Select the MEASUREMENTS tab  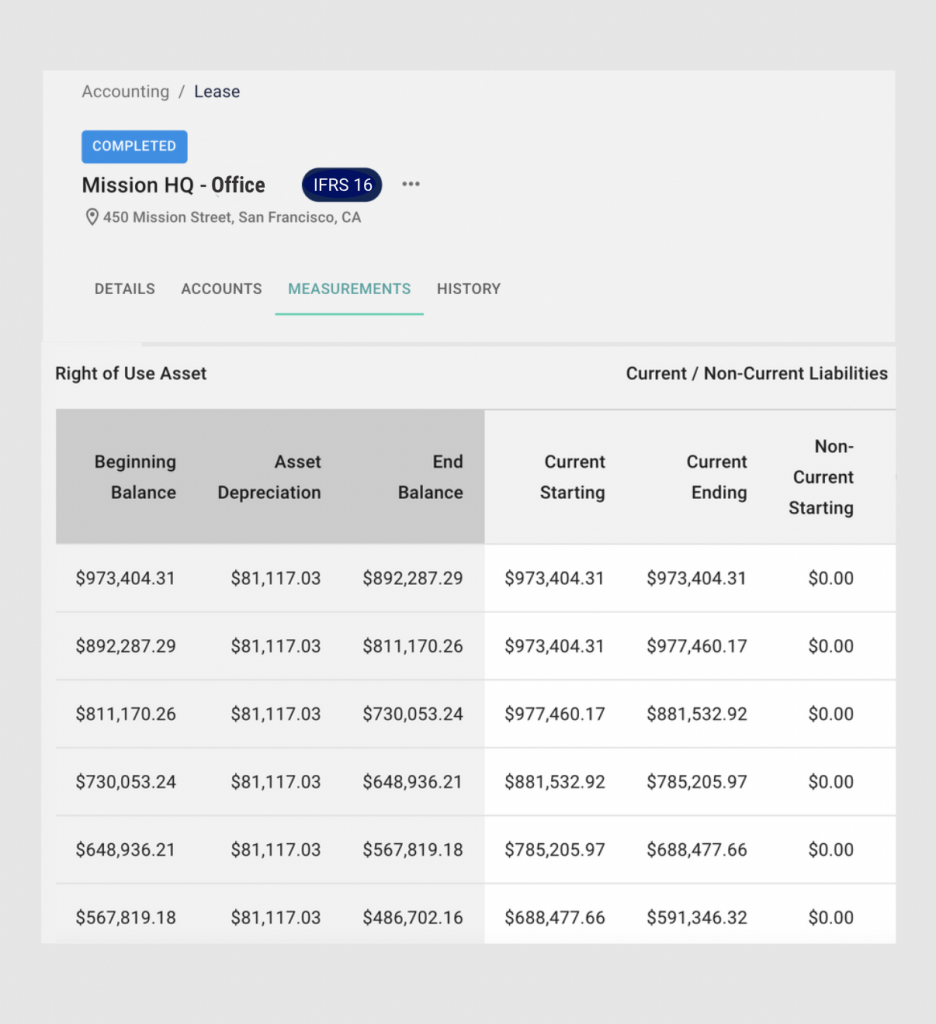pos(349,289)
